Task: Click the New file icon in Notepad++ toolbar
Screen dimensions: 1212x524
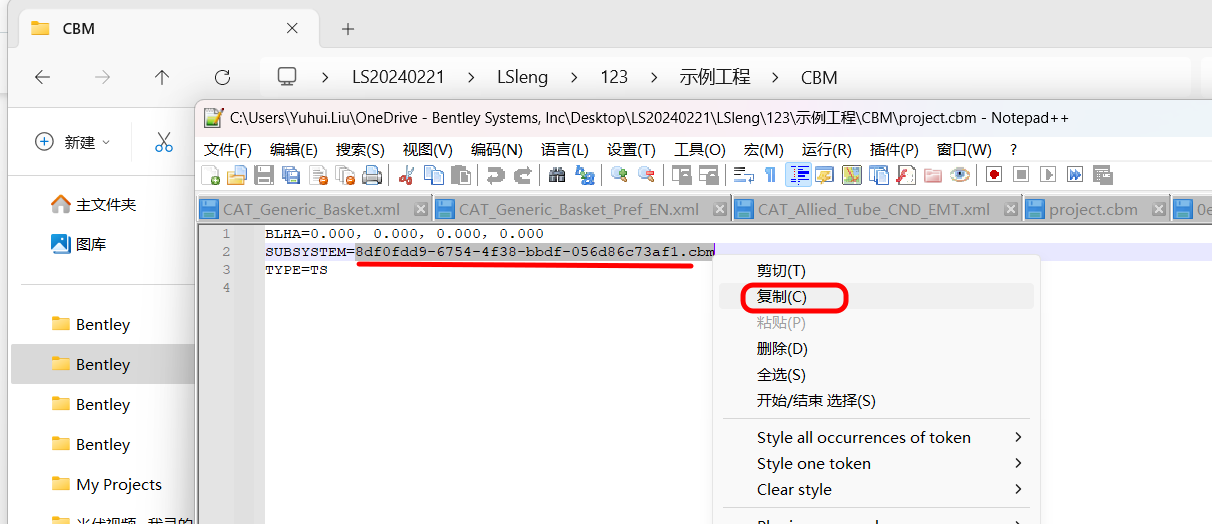Action: click(211, 175)
